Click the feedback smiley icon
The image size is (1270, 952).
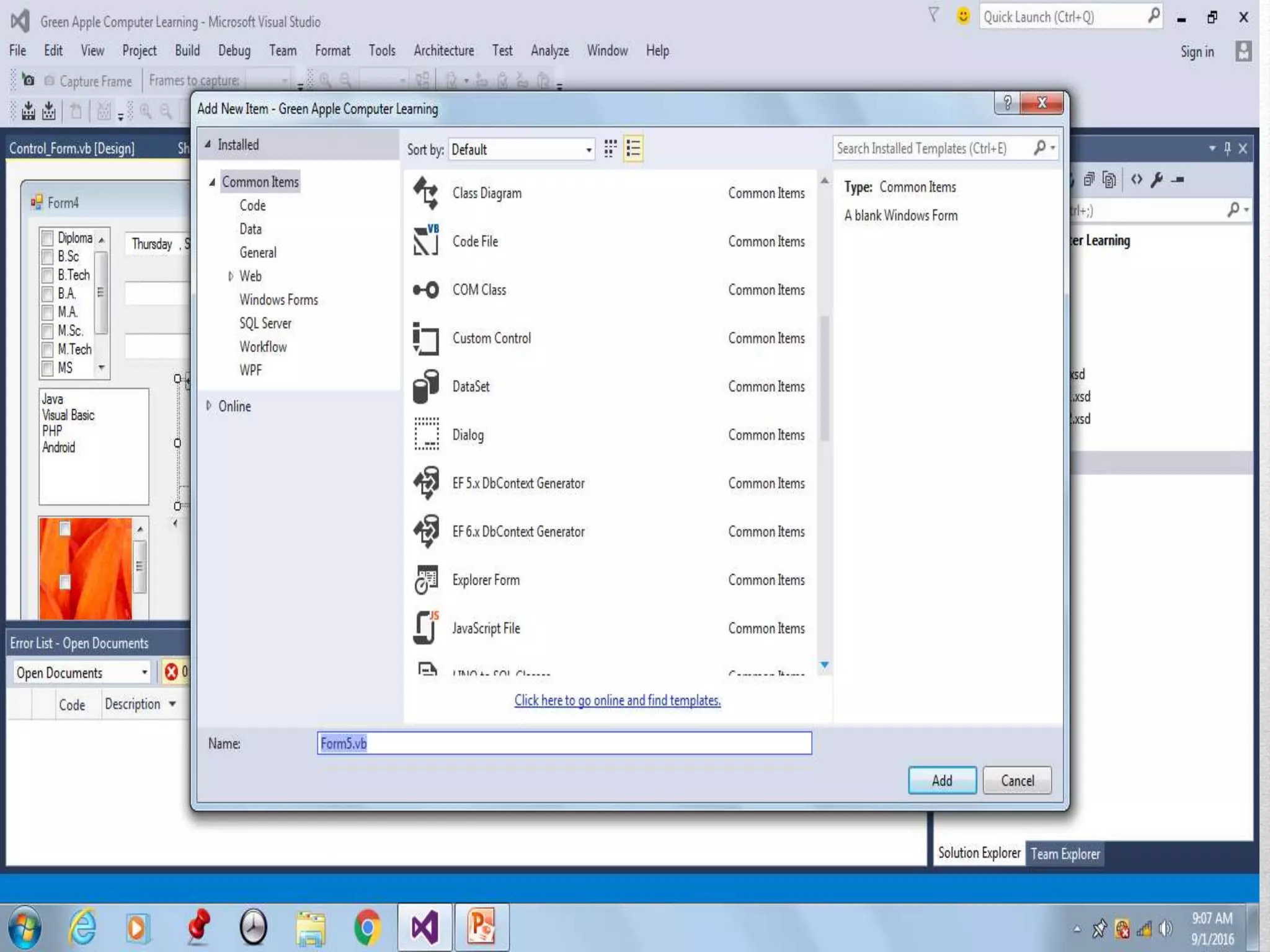(x=962, y=17)
